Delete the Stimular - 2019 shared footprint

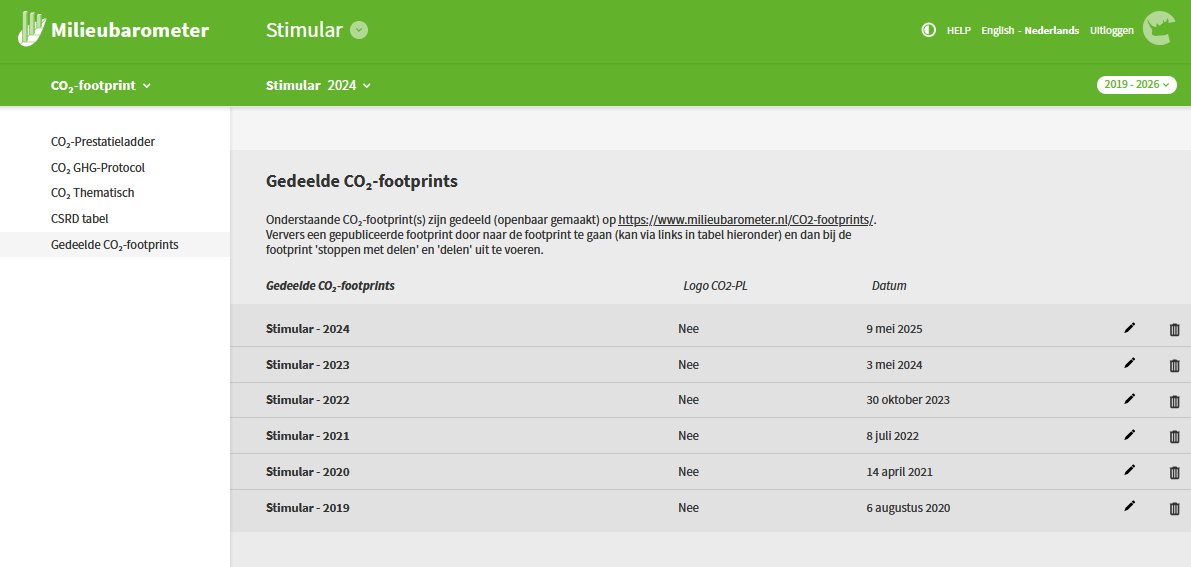pos(1174,508)
